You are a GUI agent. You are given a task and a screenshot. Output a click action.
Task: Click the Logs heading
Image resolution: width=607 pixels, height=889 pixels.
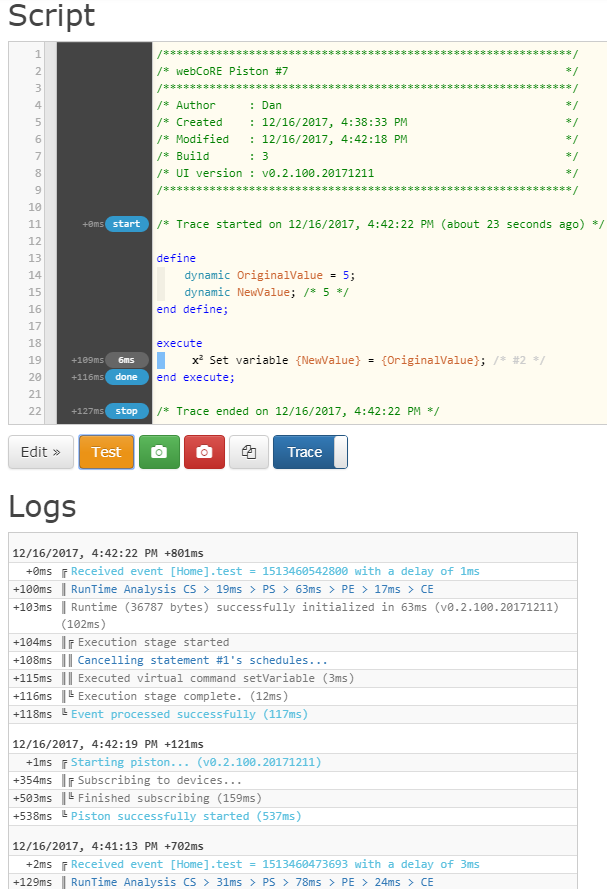(43, 506)
